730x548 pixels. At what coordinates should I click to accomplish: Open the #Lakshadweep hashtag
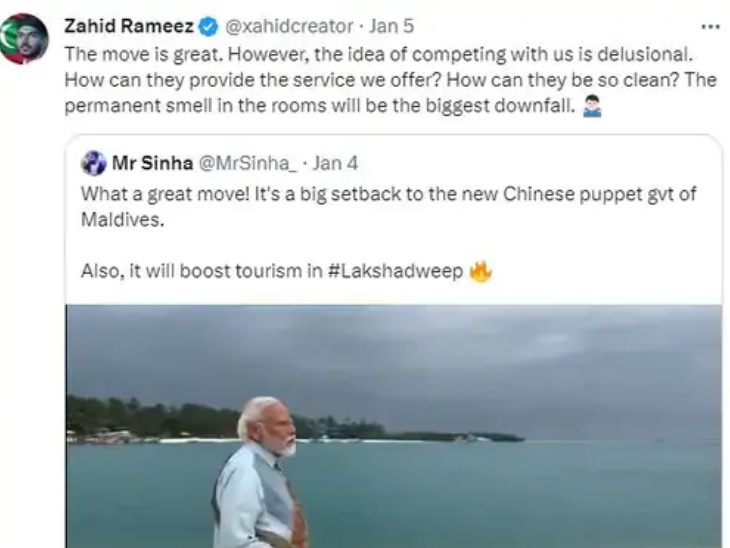[396, 271]
